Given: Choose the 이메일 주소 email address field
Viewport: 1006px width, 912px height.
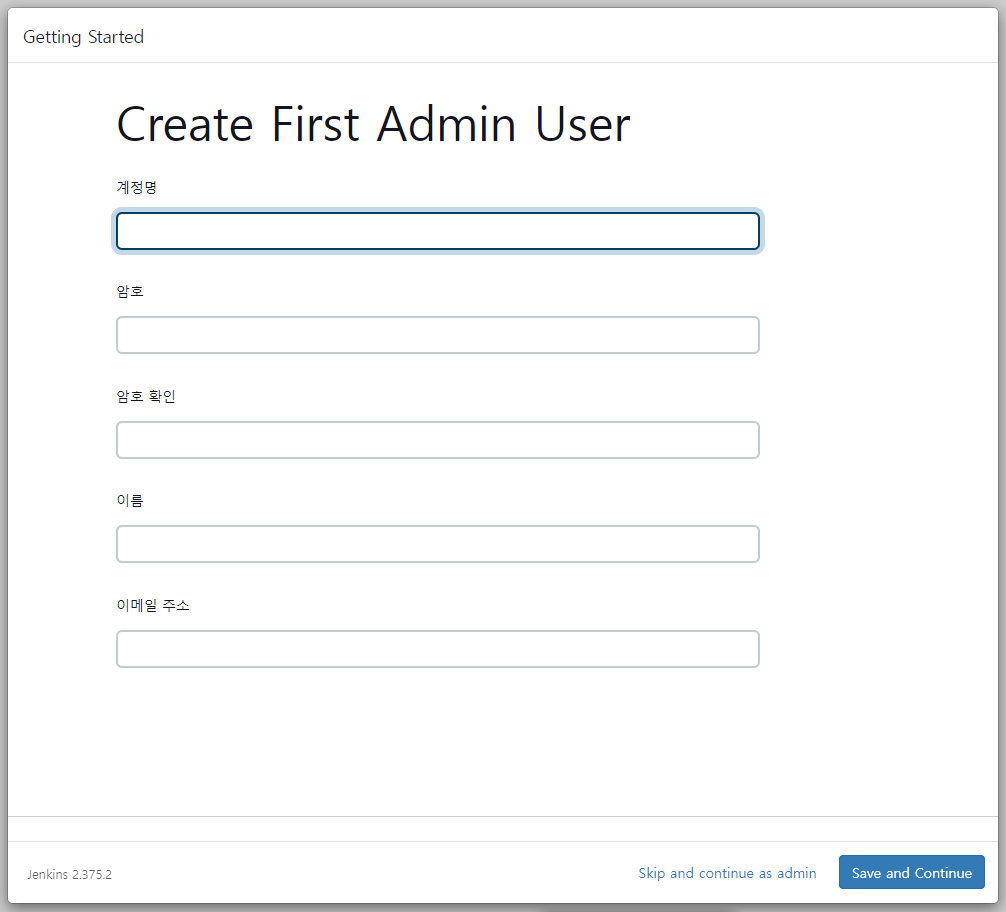Looking at the screenshot, I should tap(438, 649).
